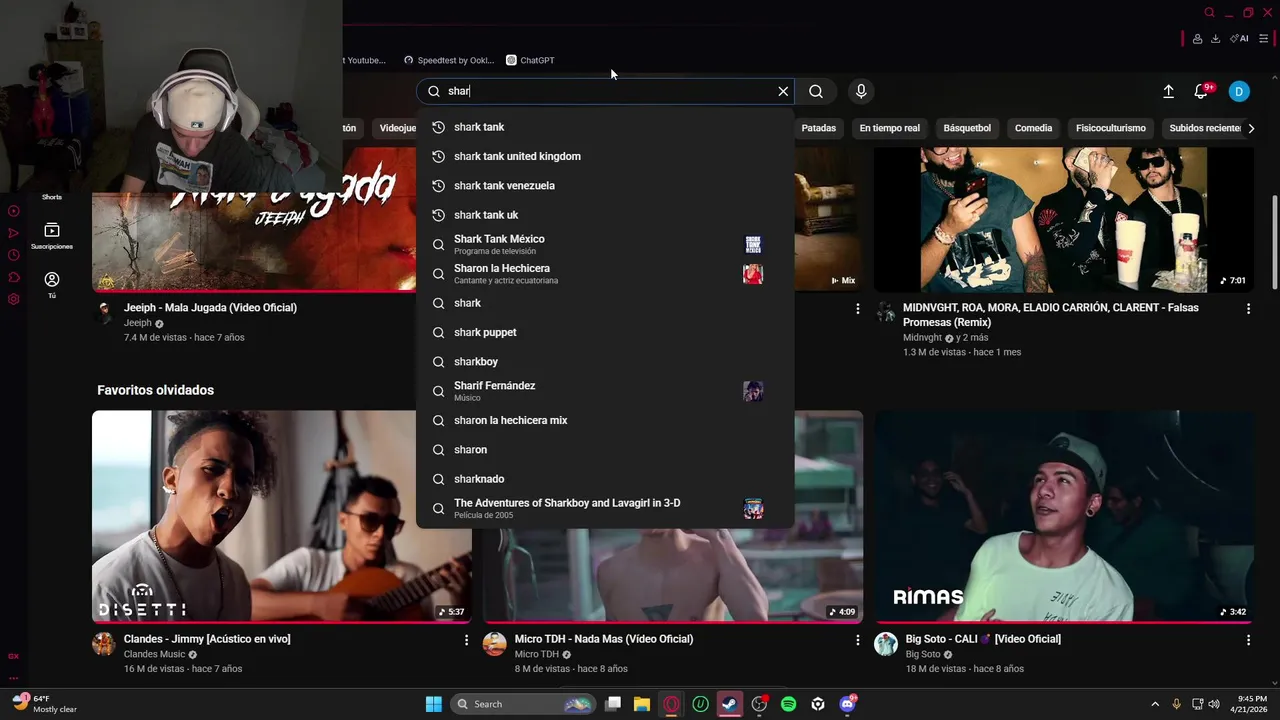Open the account avatar D menu

[x=1239, y=91]
